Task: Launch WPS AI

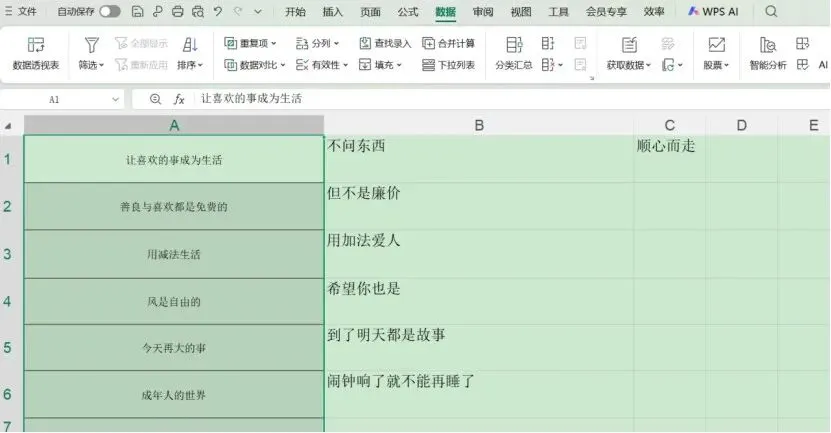Action: [713, 11]
